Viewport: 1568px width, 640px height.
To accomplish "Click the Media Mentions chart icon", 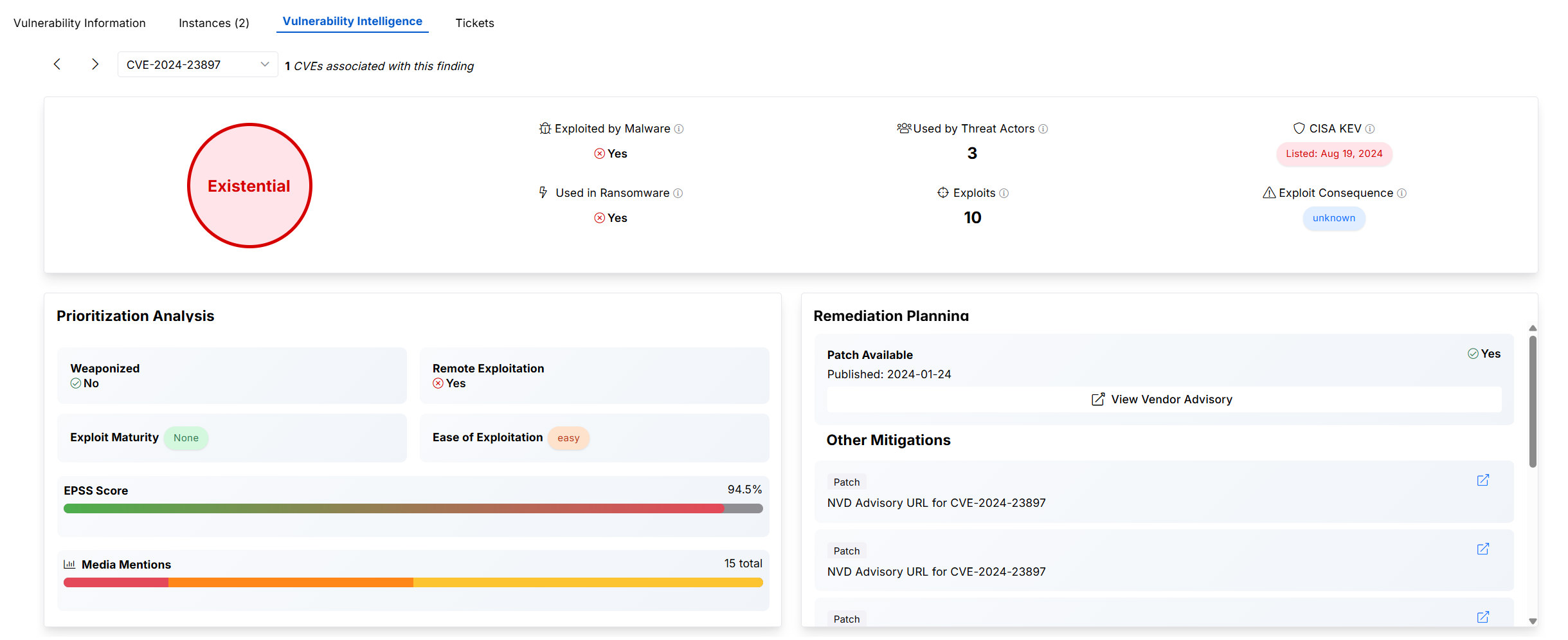I will [69, 564].
